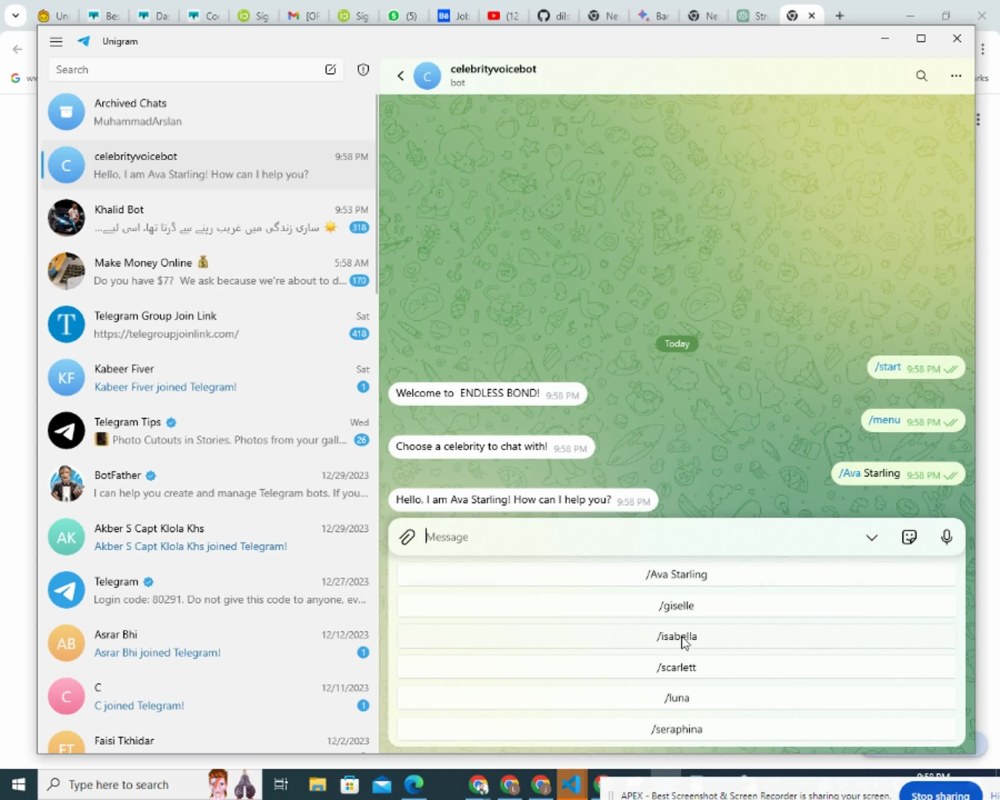Screen dimensions: 1000x800
Task: Attach a file with the paperclip icon
Action: click(406, 537)
